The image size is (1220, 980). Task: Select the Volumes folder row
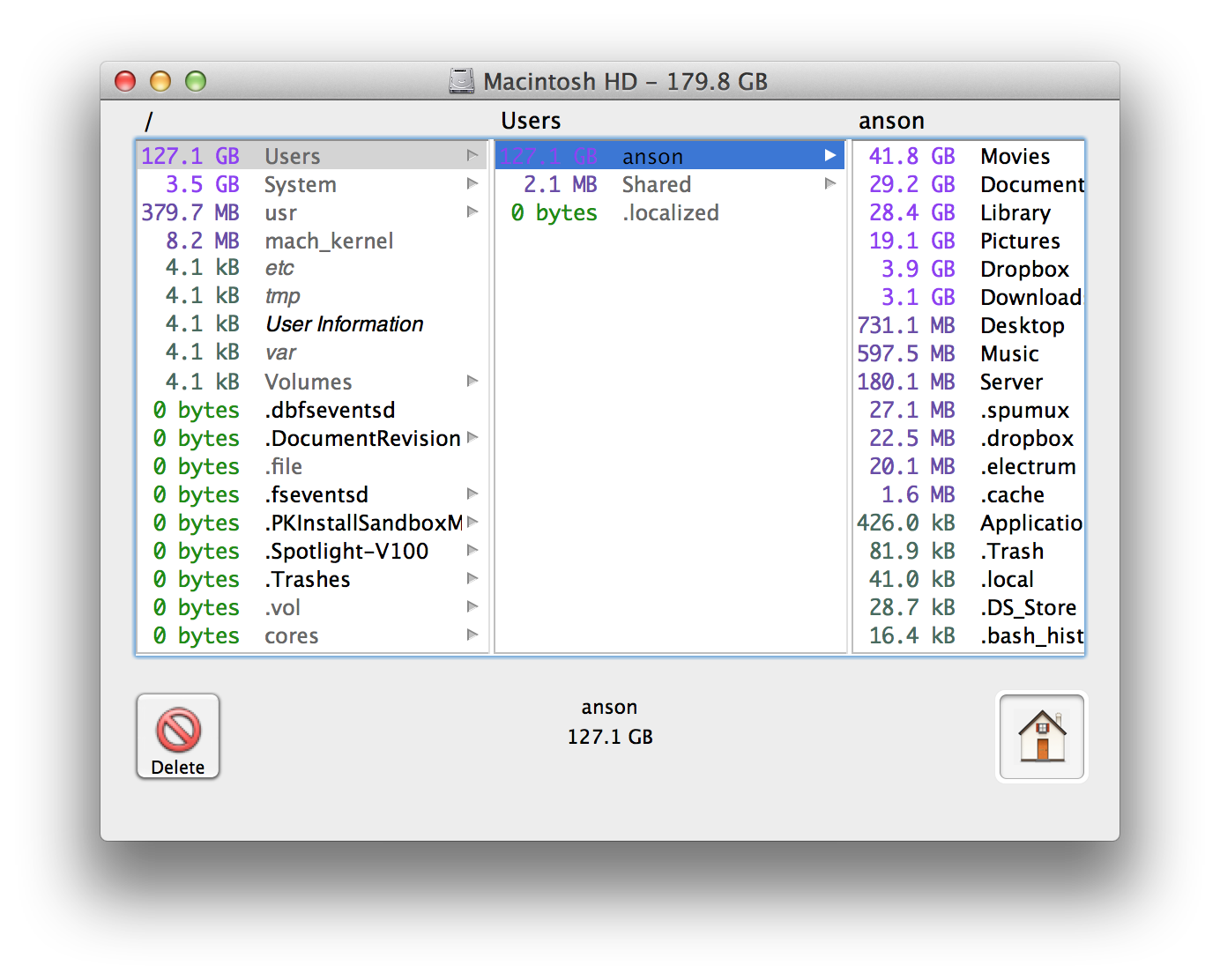(x=312, y=382)
